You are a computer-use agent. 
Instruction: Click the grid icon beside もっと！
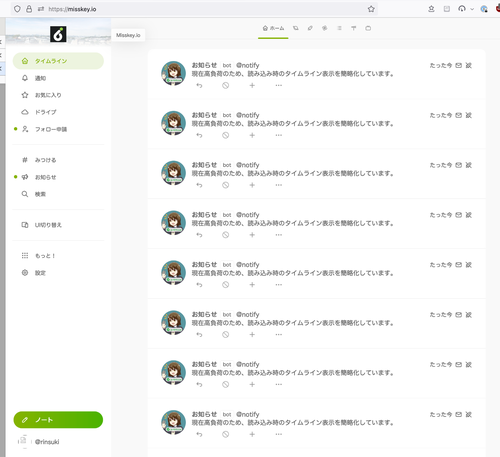coord(25,256)
